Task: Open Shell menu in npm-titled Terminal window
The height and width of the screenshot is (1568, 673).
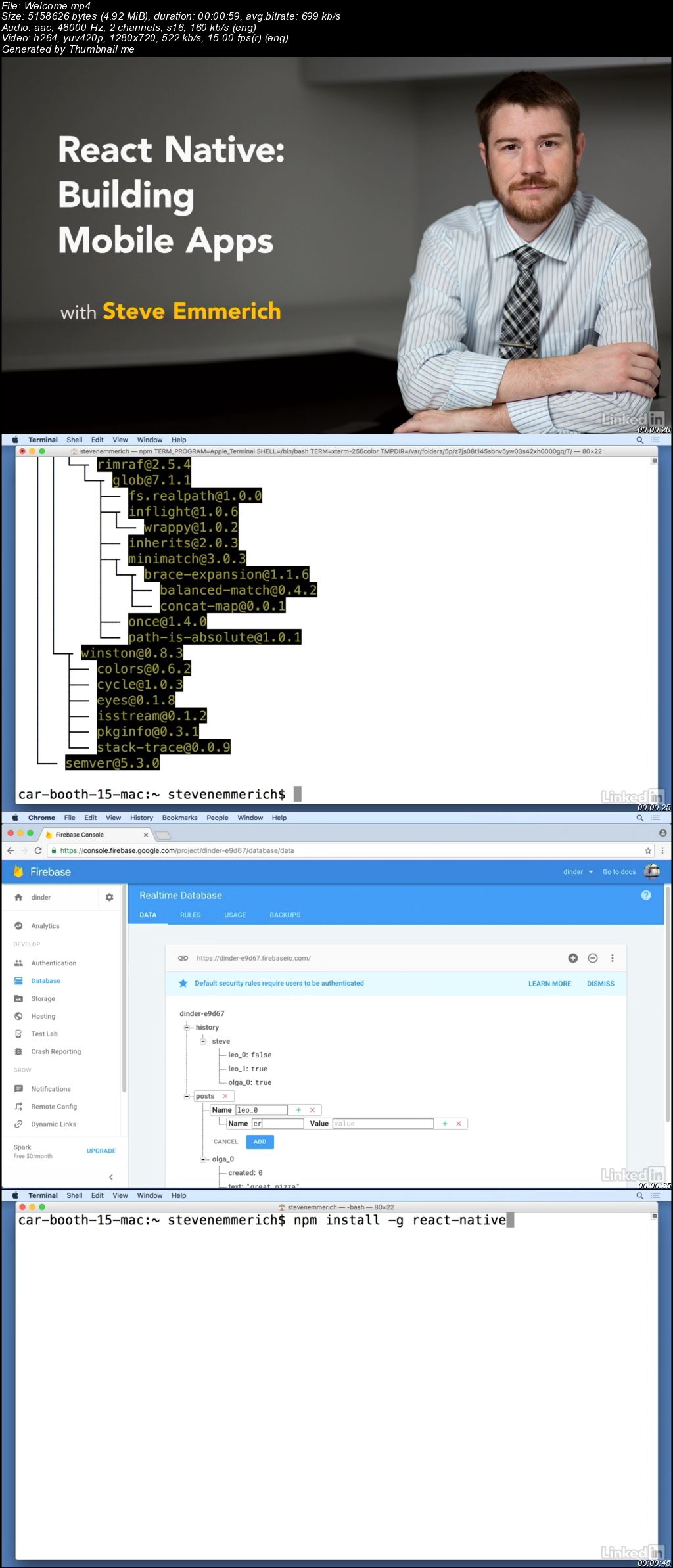Action: point(74,440)
